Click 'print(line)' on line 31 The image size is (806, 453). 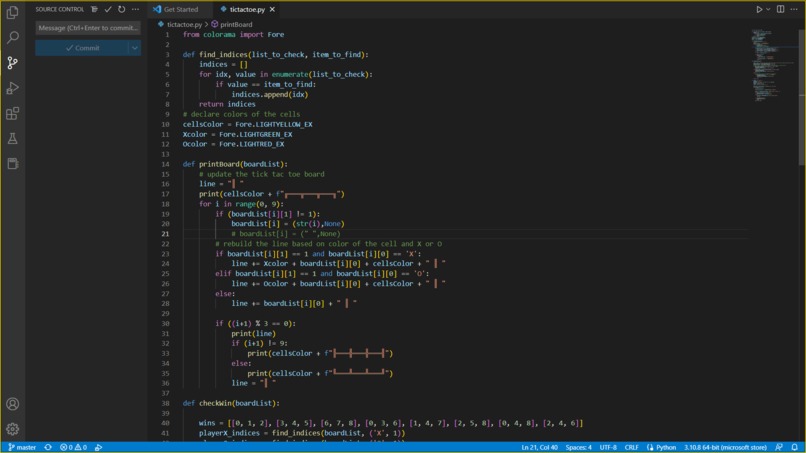(253, 333)
